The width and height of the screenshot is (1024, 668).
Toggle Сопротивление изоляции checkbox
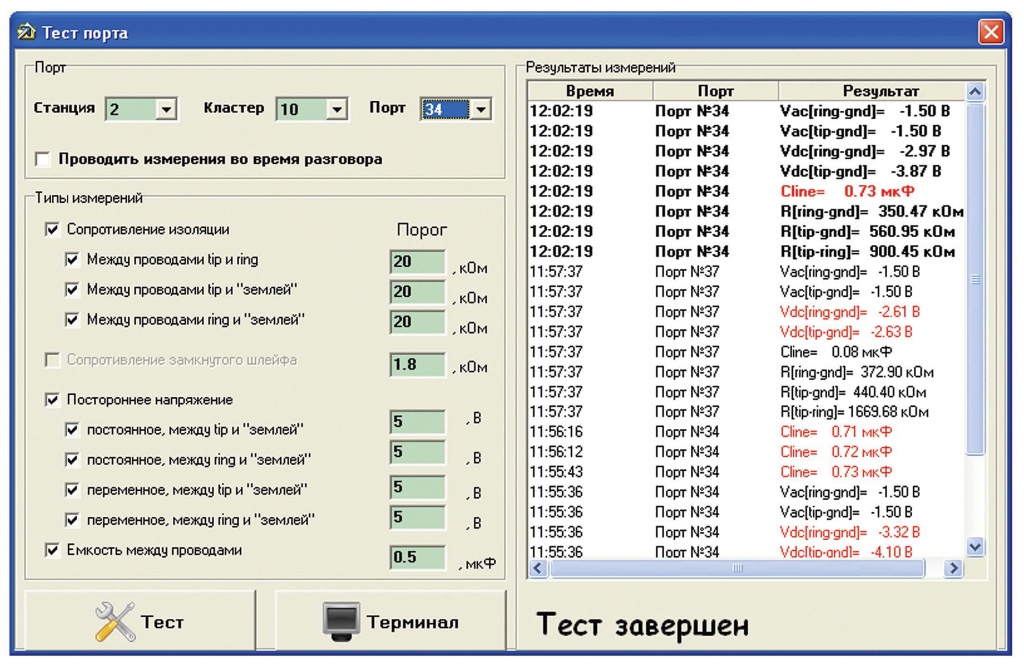[52, 229]
